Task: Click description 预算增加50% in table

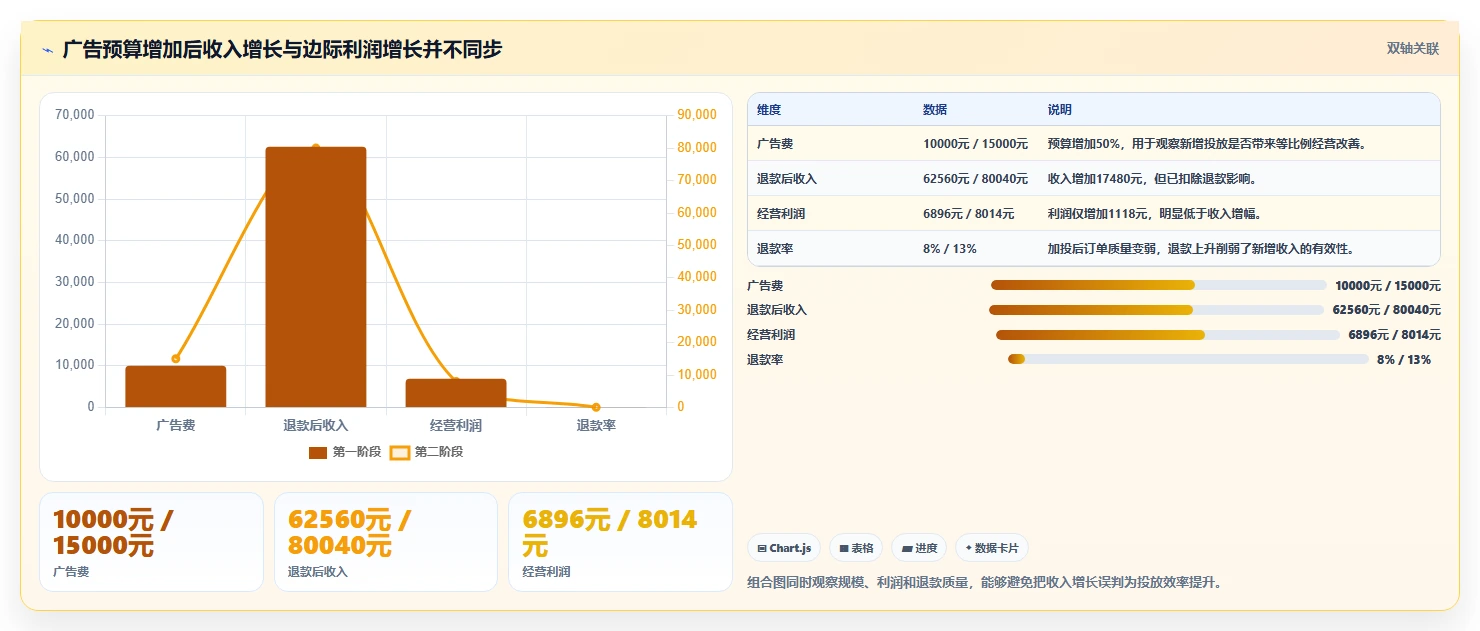Action: [x=1207, y=144]
